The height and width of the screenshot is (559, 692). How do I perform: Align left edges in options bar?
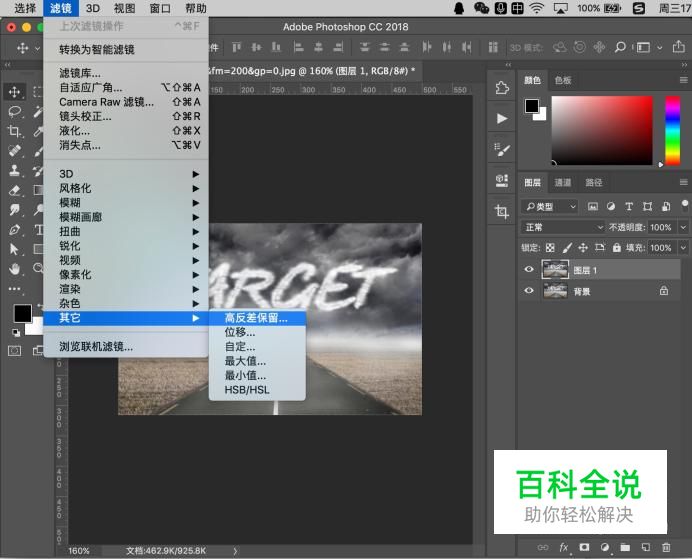[298, 47]
